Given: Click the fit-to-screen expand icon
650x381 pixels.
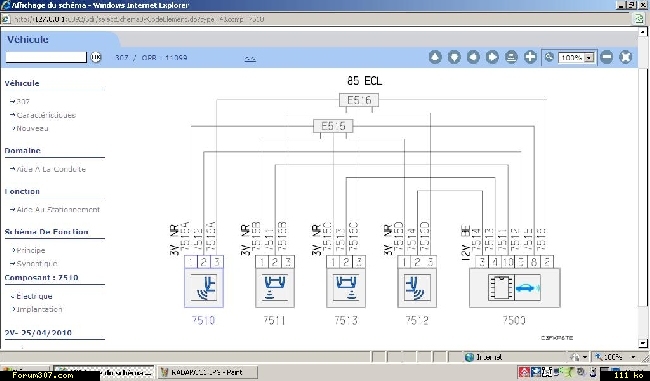Looking at the screenshot, I should tap(626, 57).
